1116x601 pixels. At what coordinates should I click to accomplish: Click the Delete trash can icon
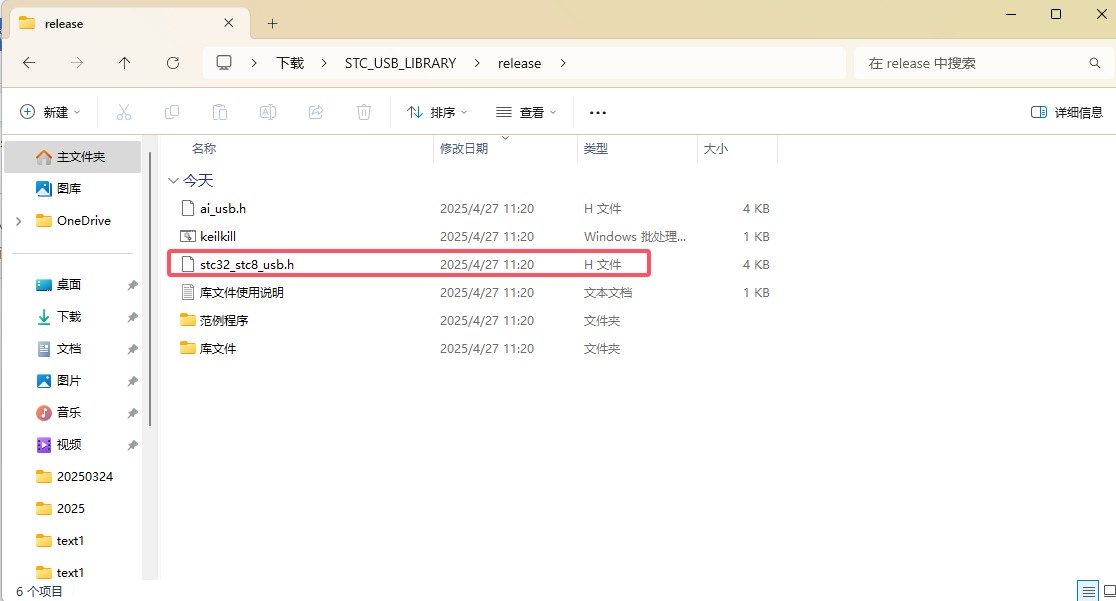364,112
